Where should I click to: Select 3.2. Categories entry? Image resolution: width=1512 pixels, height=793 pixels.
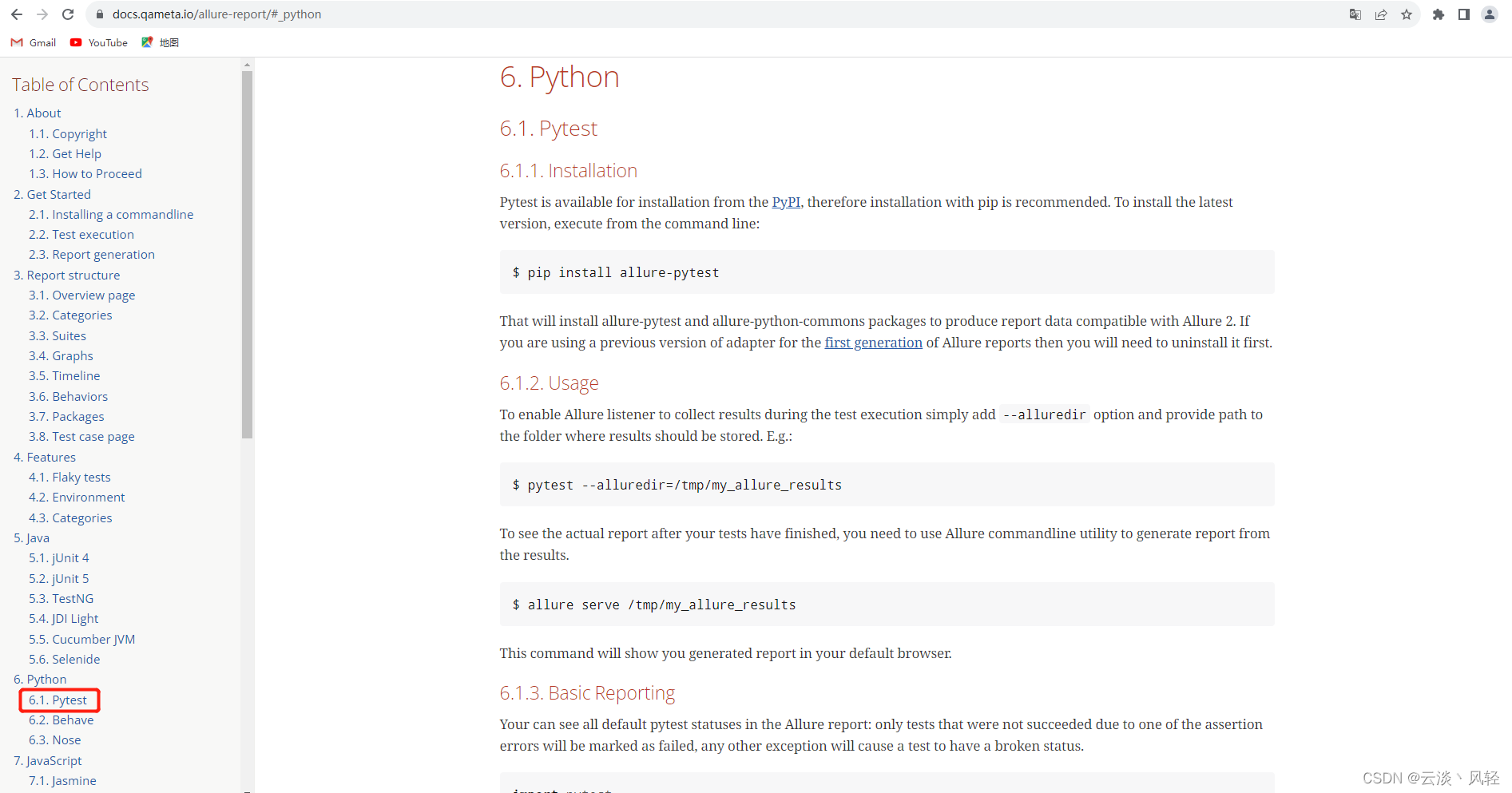pos(70,315)
